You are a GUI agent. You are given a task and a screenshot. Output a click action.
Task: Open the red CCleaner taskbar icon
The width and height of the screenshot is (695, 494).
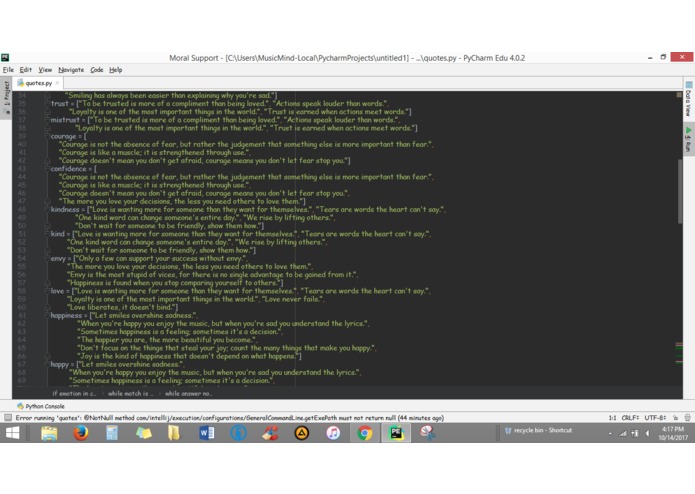coord(270,433)
